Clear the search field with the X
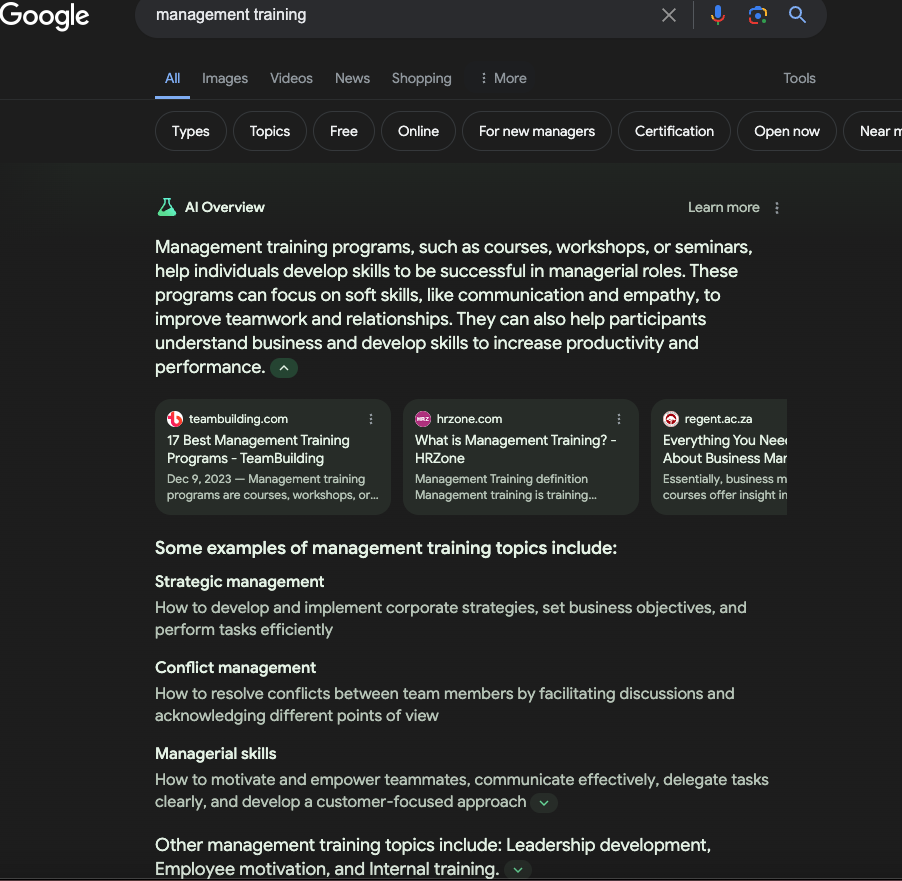Screen dimensions: 902x881 tap(668, 15)
